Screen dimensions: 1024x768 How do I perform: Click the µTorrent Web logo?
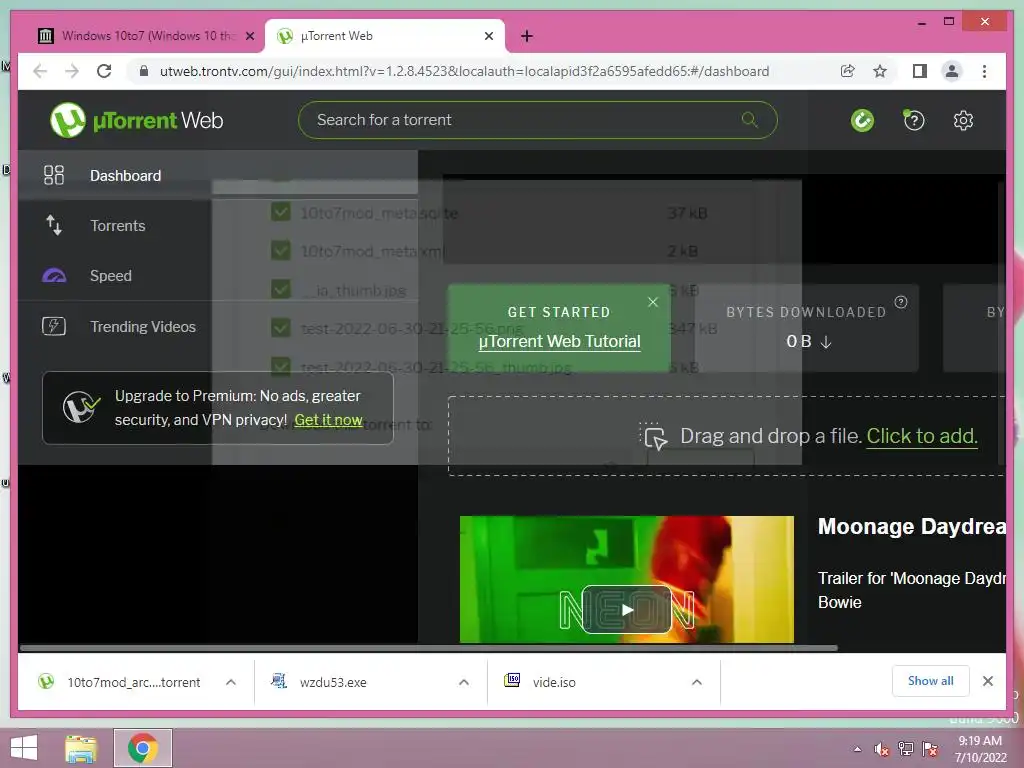point(136,120)
